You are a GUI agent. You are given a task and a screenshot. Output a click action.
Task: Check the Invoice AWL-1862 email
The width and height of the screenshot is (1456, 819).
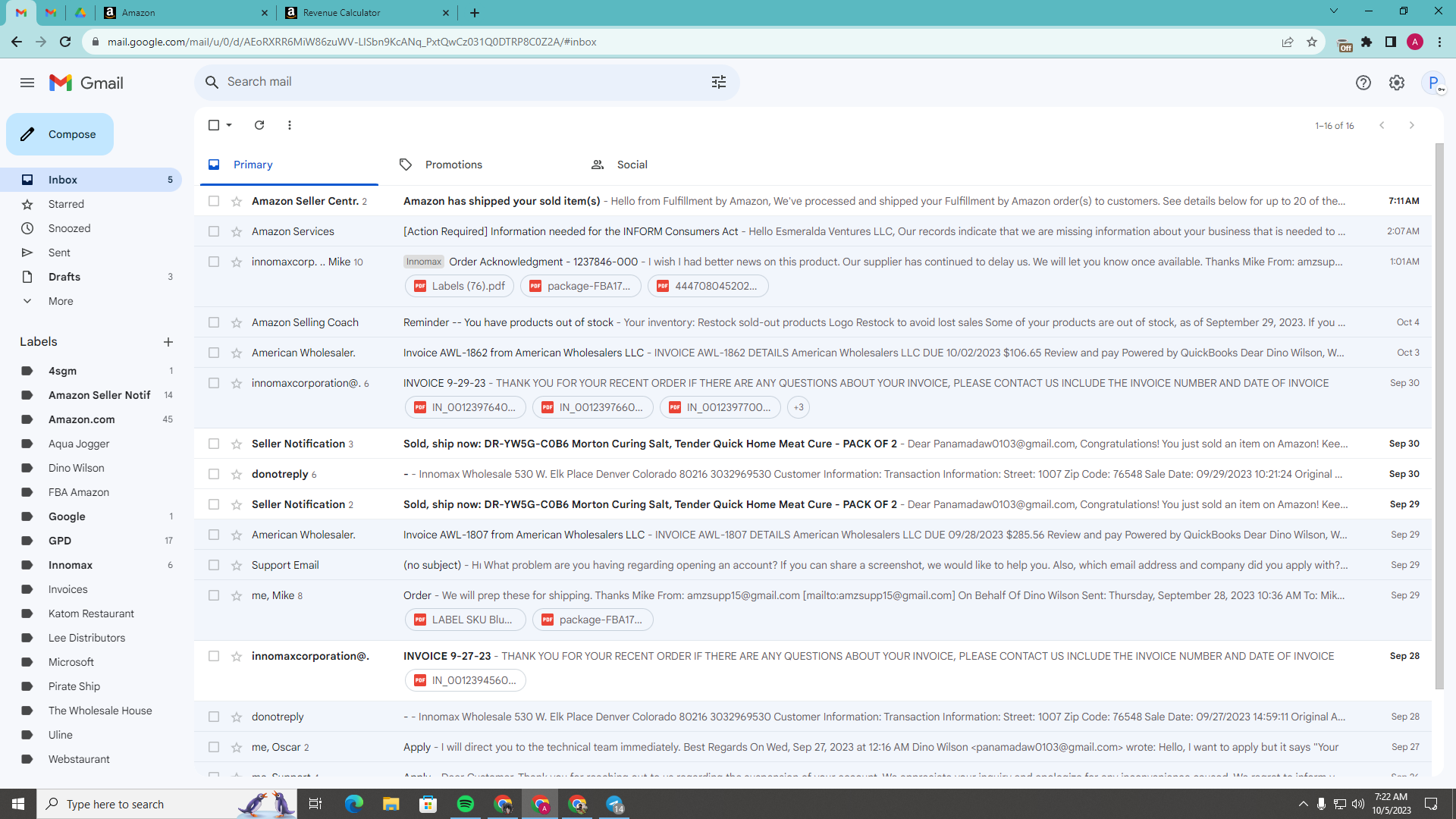coord(214,353)
